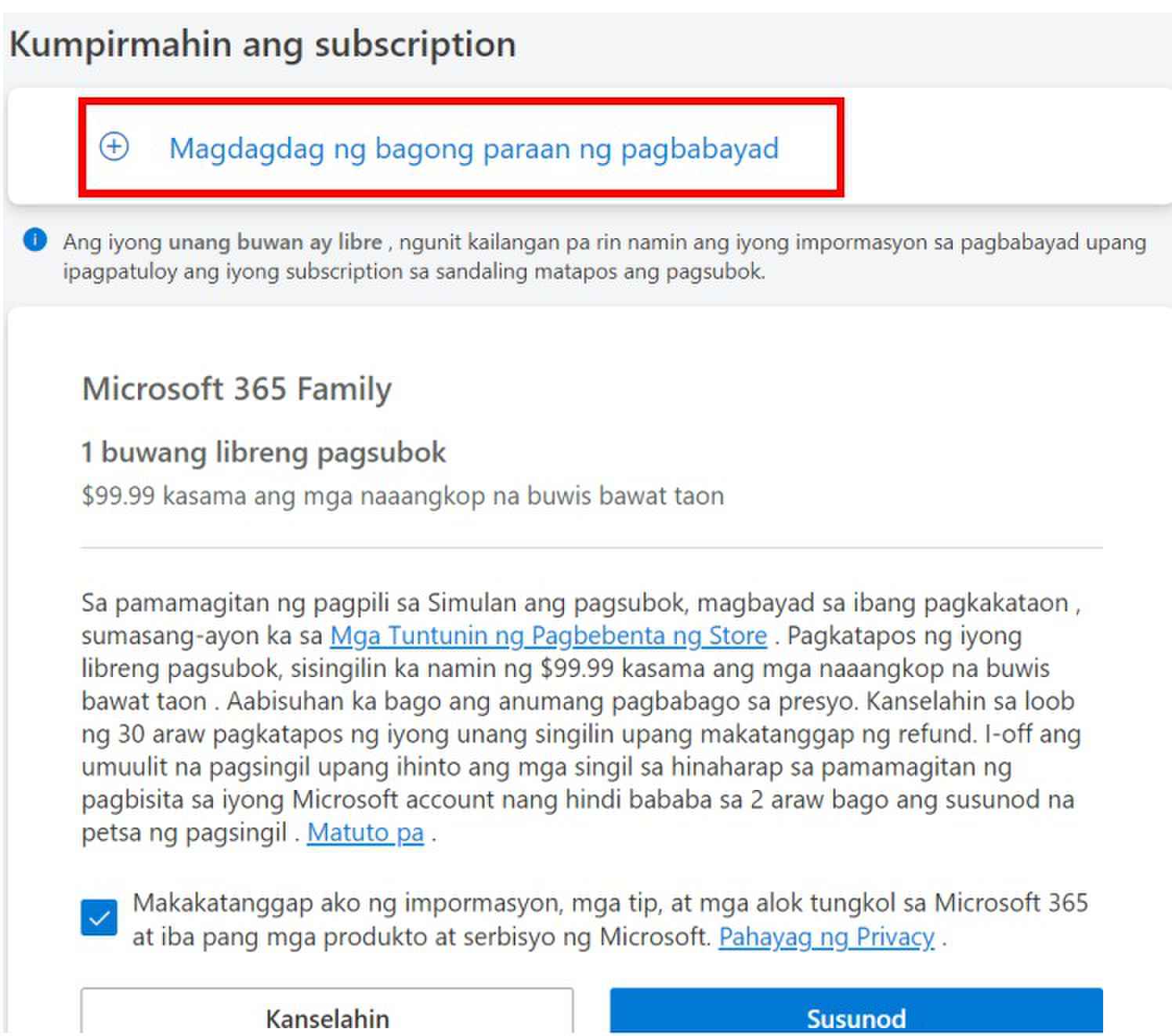The image size is (1172, 1036).
Task: Follow the 'Matuto pa' link
Action: pyautogui.click(x=365, y=832)
